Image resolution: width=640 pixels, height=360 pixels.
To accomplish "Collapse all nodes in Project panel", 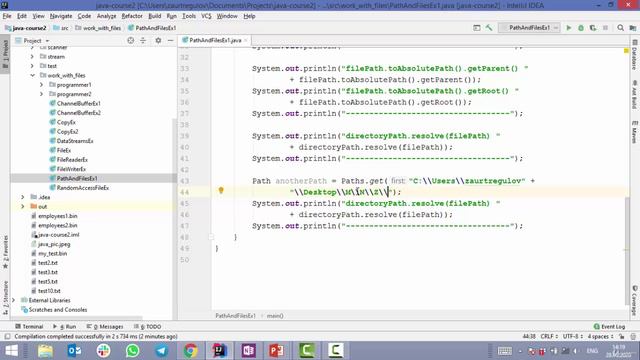I will 143,40.
